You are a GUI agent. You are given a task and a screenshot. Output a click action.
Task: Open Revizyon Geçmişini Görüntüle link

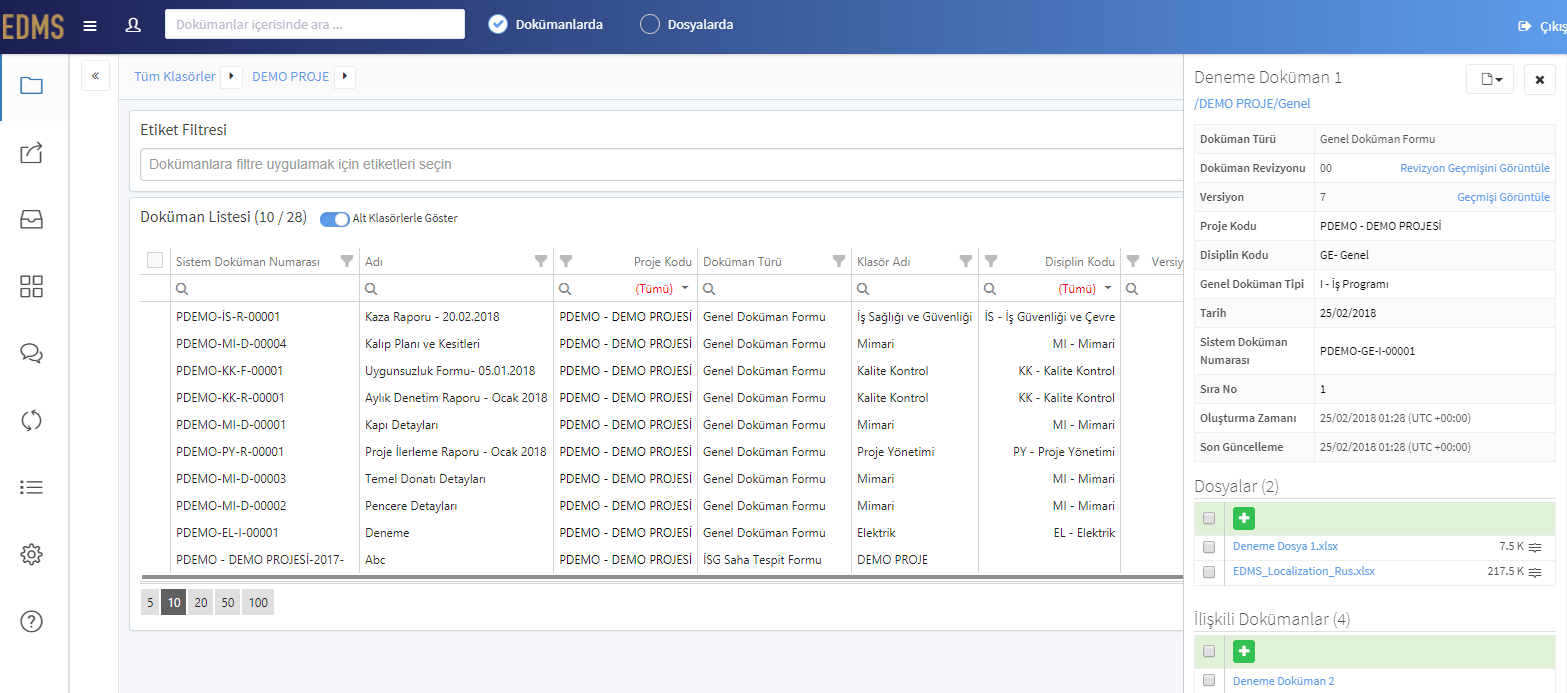(x=1475, y=168)
